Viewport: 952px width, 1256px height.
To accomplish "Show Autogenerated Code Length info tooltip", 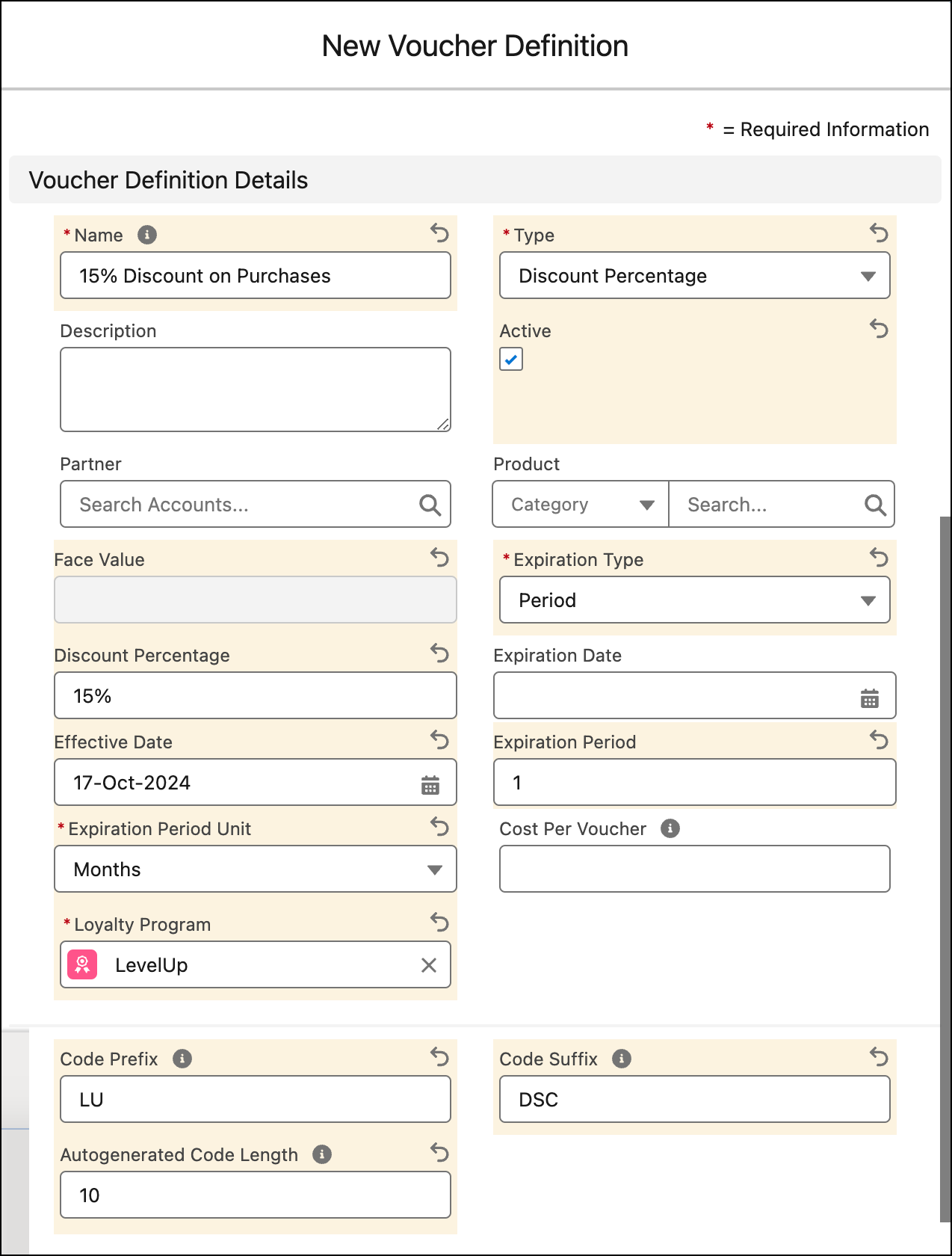I will [x=322, y=1154].
